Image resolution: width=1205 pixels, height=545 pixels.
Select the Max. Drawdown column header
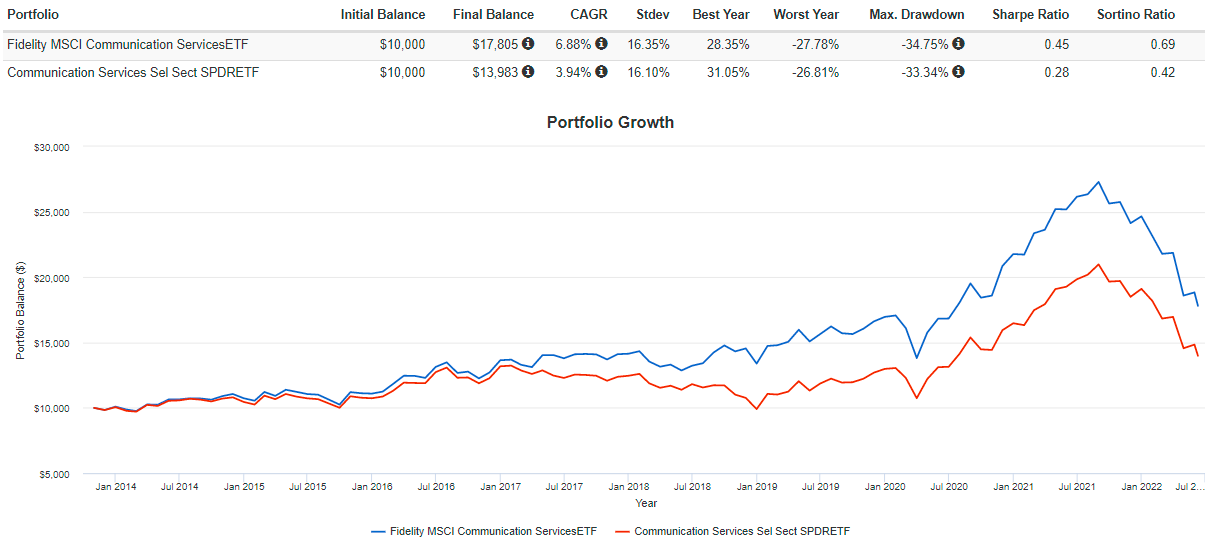point(917,15)
